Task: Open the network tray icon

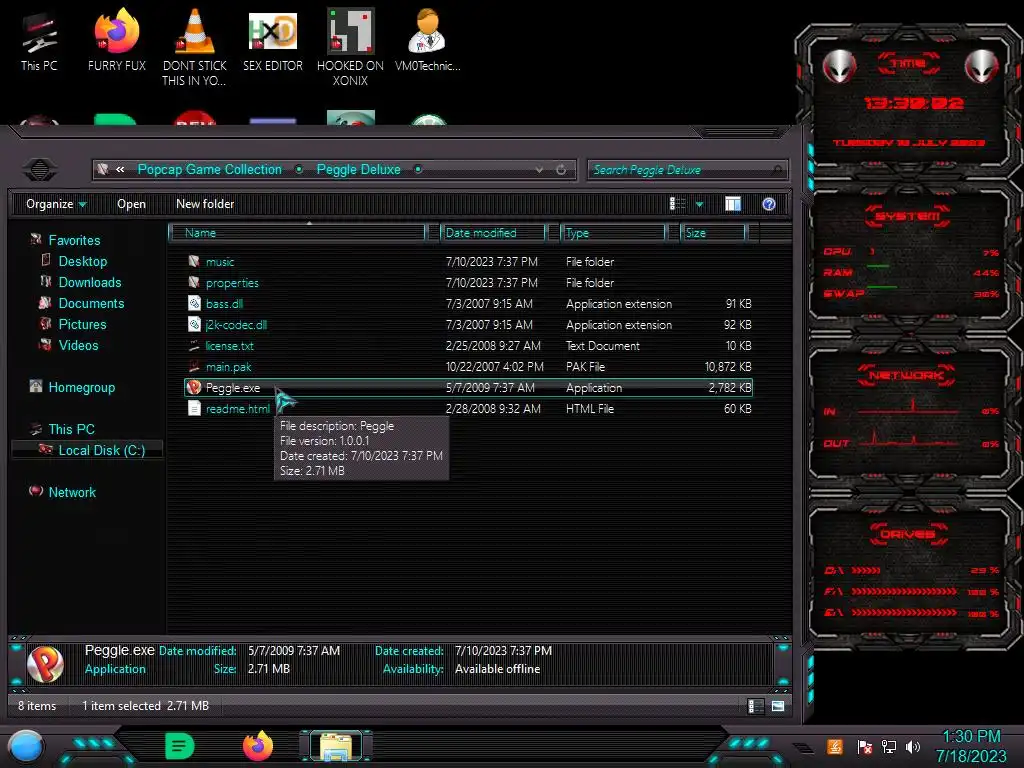Action: pos(888,746)
